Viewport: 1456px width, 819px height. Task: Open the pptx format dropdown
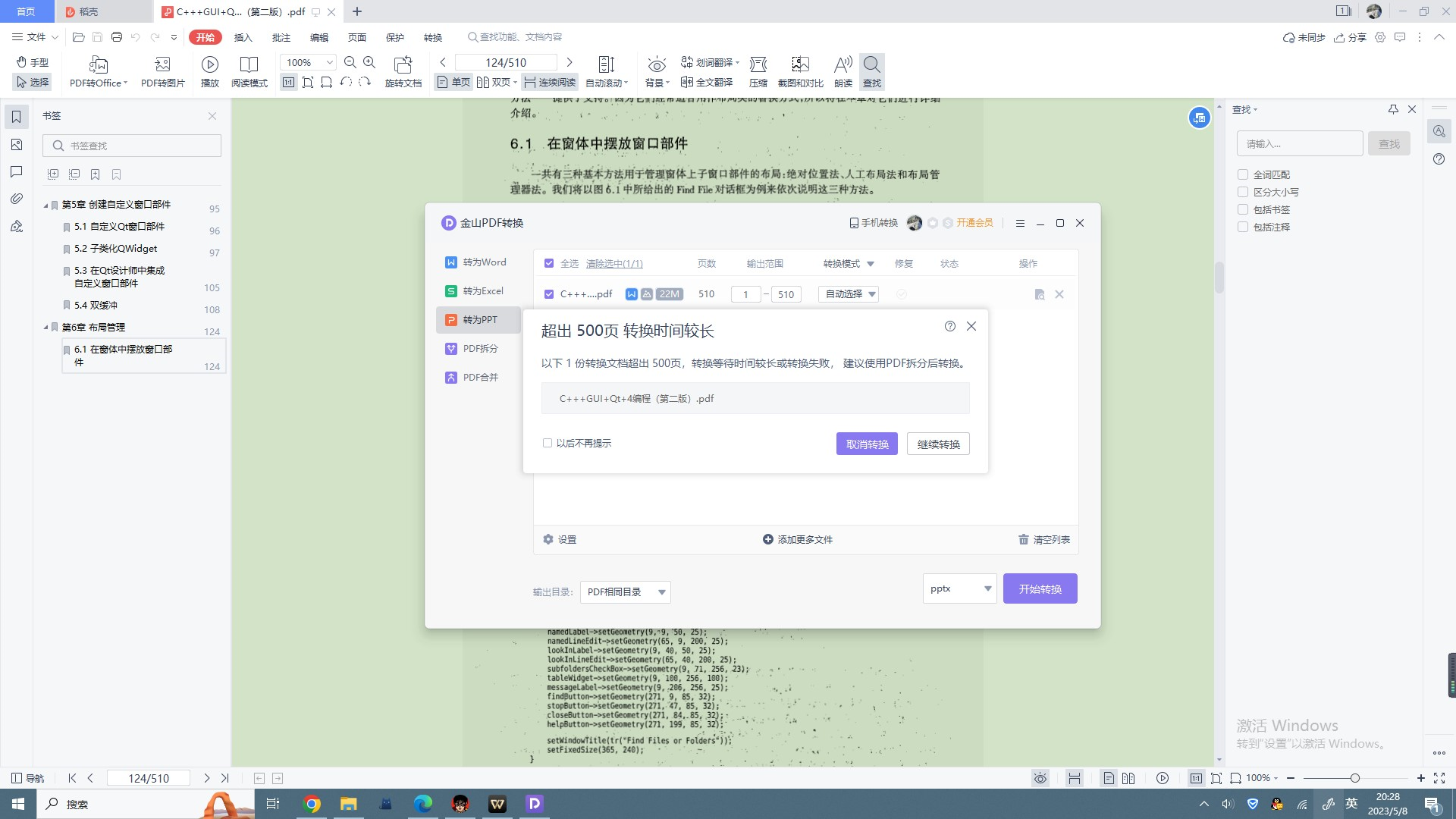959,588
